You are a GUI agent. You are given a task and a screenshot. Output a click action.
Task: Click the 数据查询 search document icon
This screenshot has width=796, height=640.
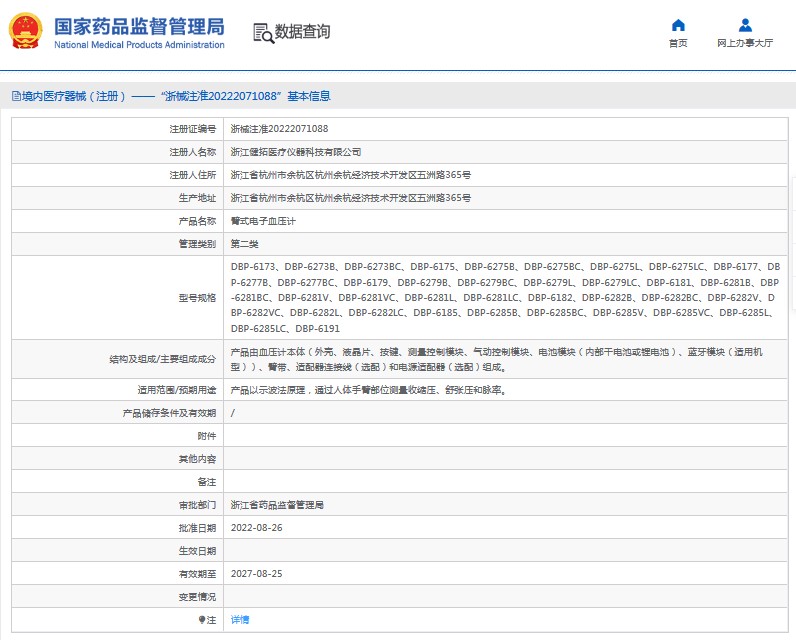(x=263, y=33)
